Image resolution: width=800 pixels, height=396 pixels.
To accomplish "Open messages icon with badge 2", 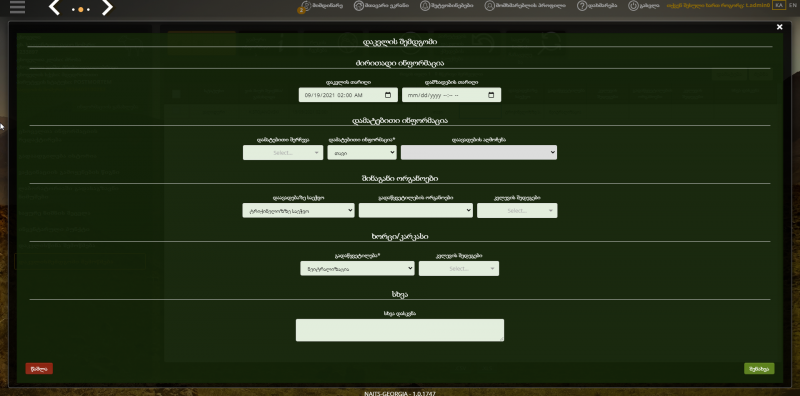I will pos(305,6).
